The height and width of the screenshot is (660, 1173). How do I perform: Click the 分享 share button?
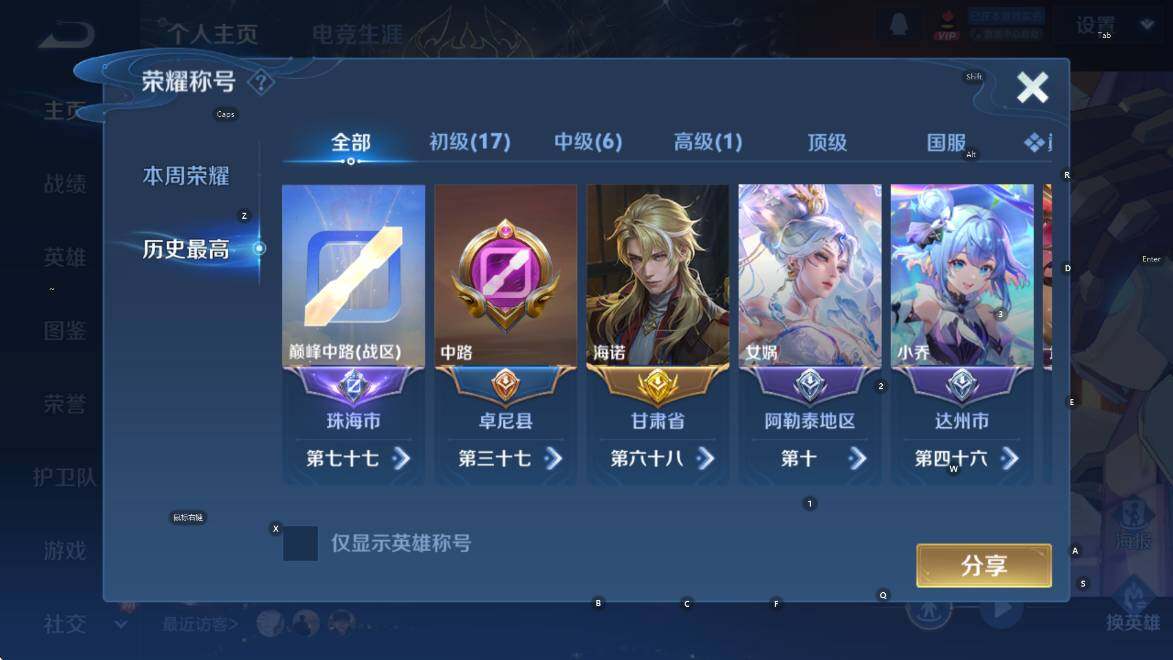tap(984, 566)
